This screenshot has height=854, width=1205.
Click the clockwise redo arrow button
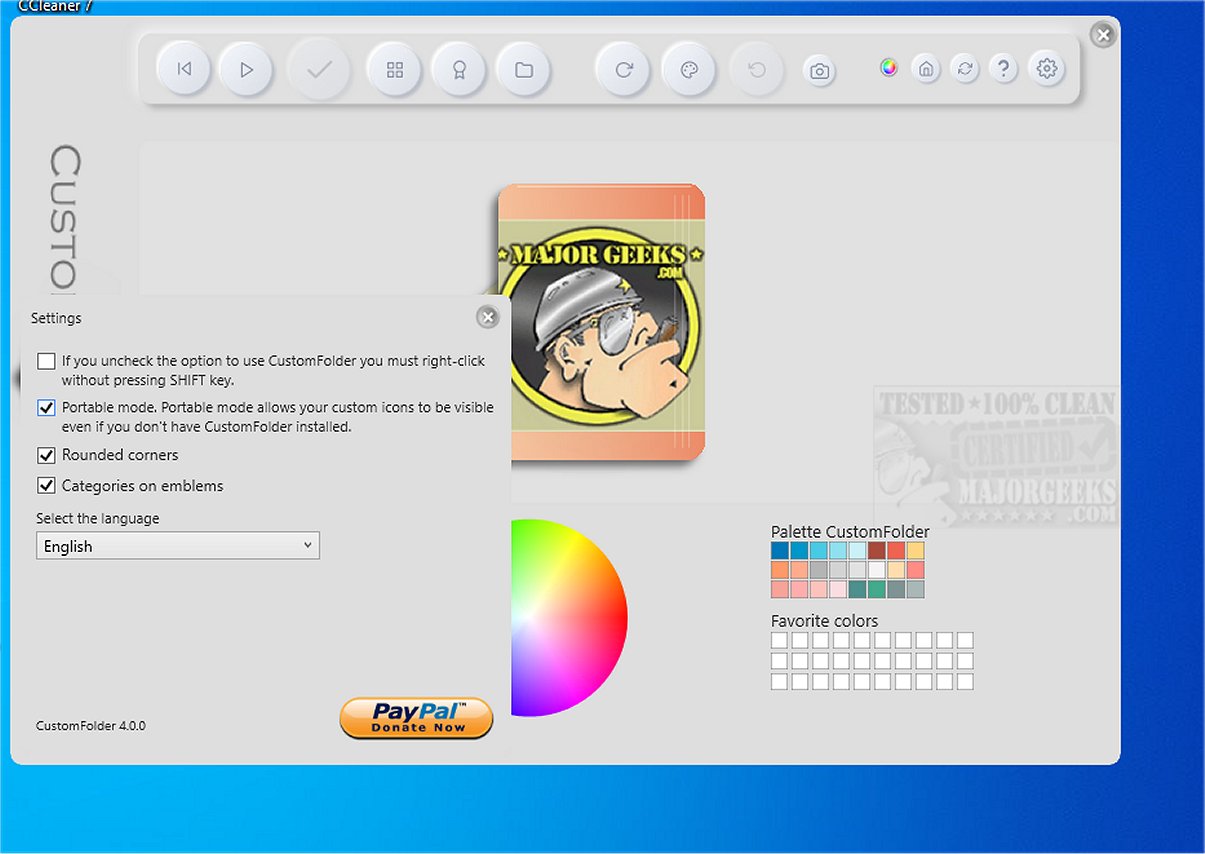pos(623,70)
